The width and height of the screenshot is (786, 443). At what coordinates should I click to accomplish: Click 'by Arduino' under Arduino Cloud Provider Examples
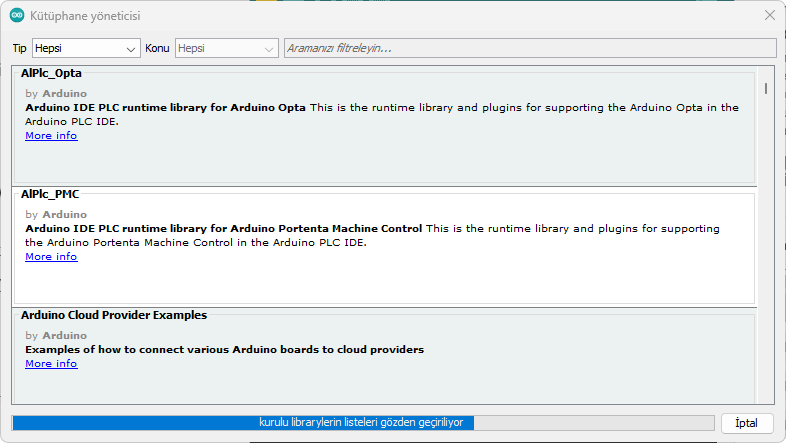[56, 336]
